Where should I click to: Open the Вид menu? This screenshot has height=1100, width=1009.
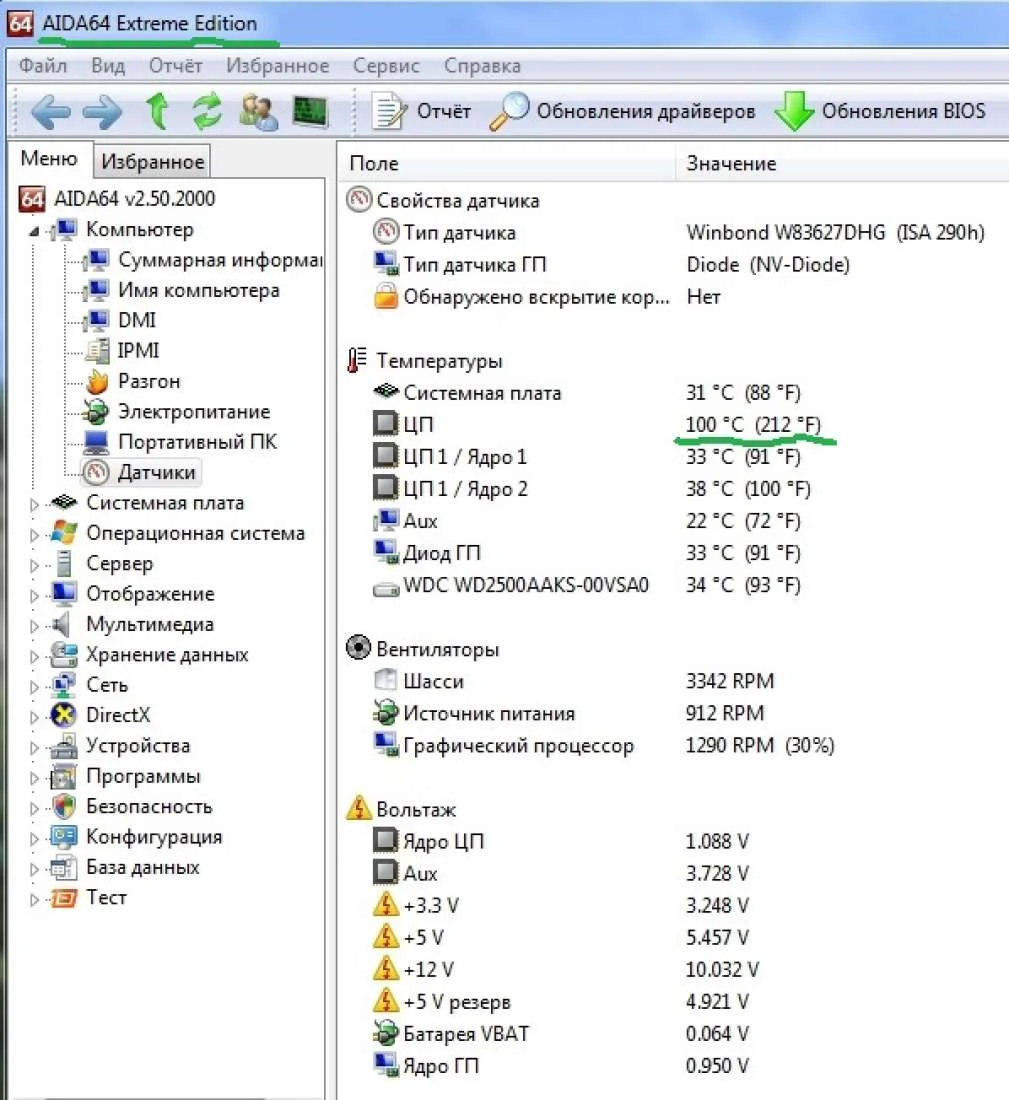click(108, 66)
